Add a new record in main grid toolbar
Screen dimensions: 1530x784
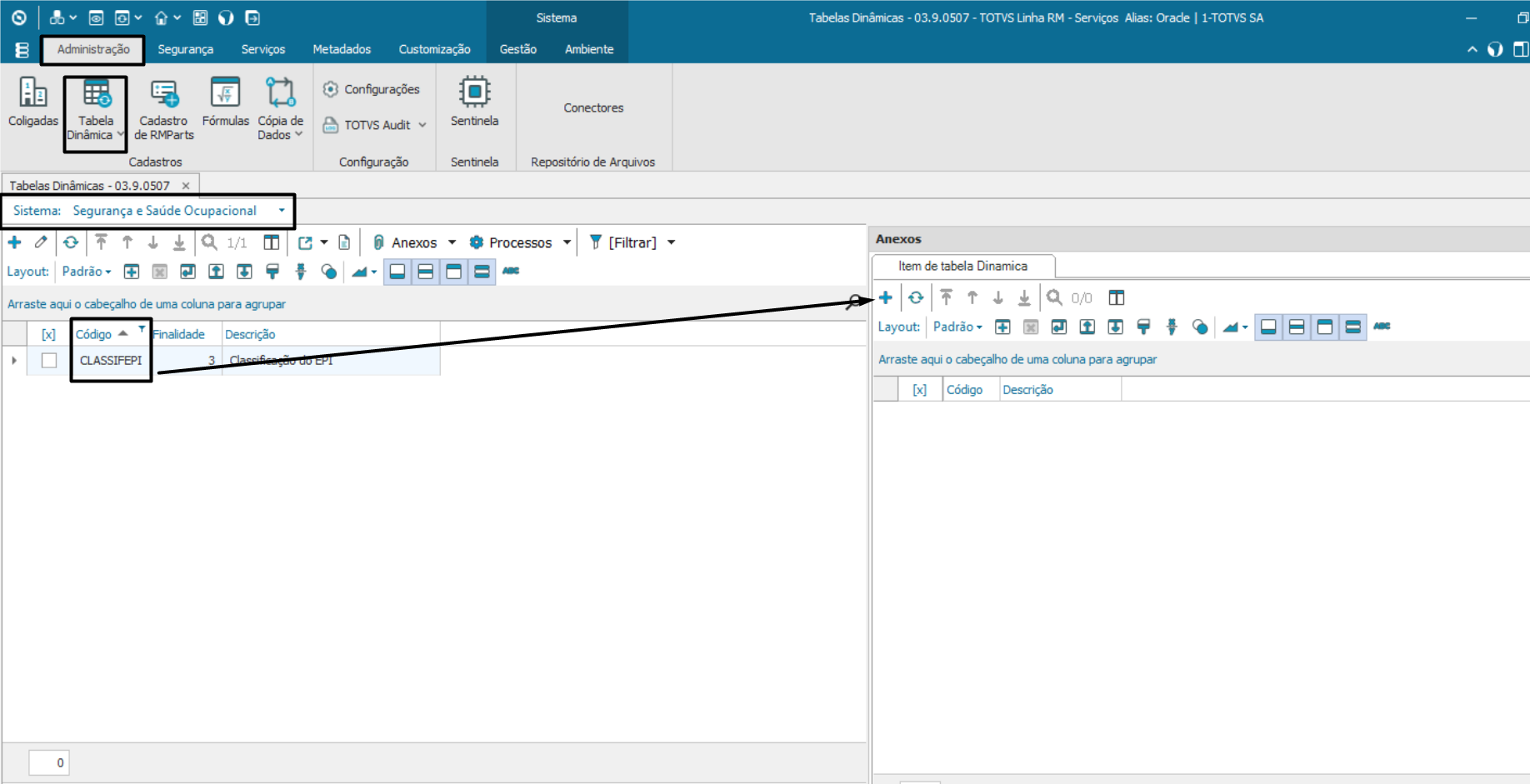coord(15,242)
